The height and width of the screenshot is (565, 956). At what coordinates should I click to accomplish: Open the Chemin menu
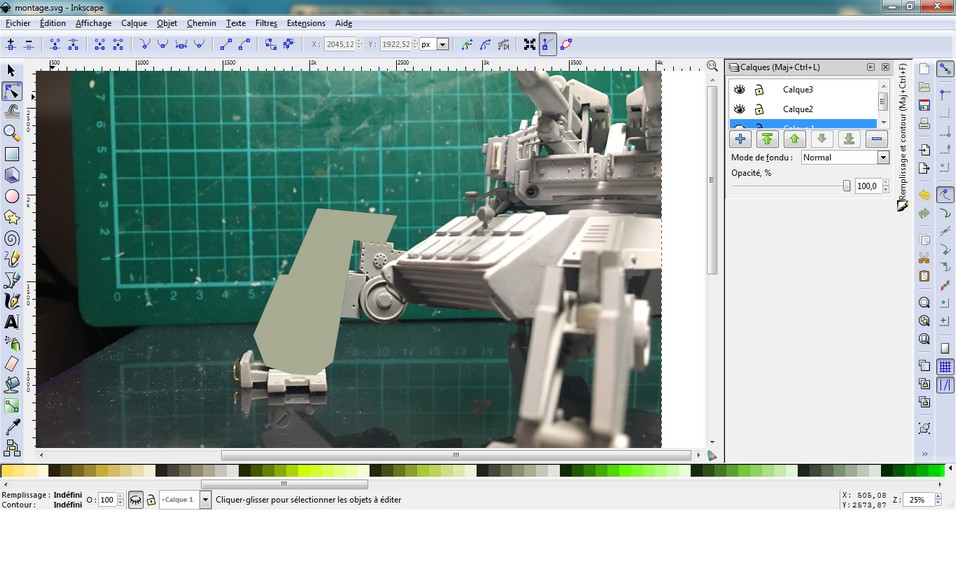201,23
